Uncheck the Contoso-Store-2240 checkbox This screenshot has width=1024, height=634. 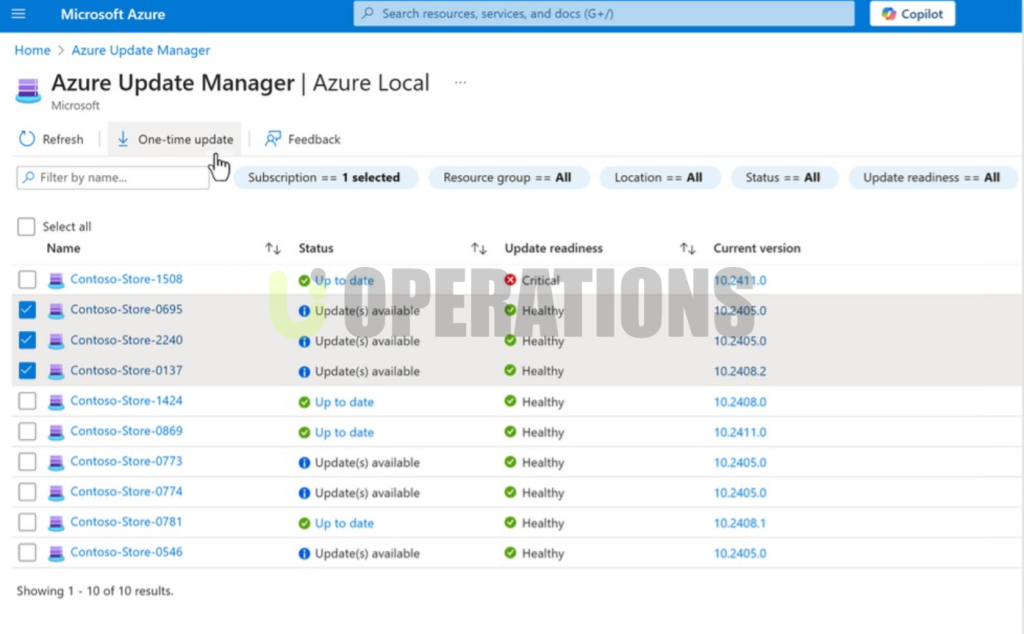pyautogui.click(x=27, y=340)
